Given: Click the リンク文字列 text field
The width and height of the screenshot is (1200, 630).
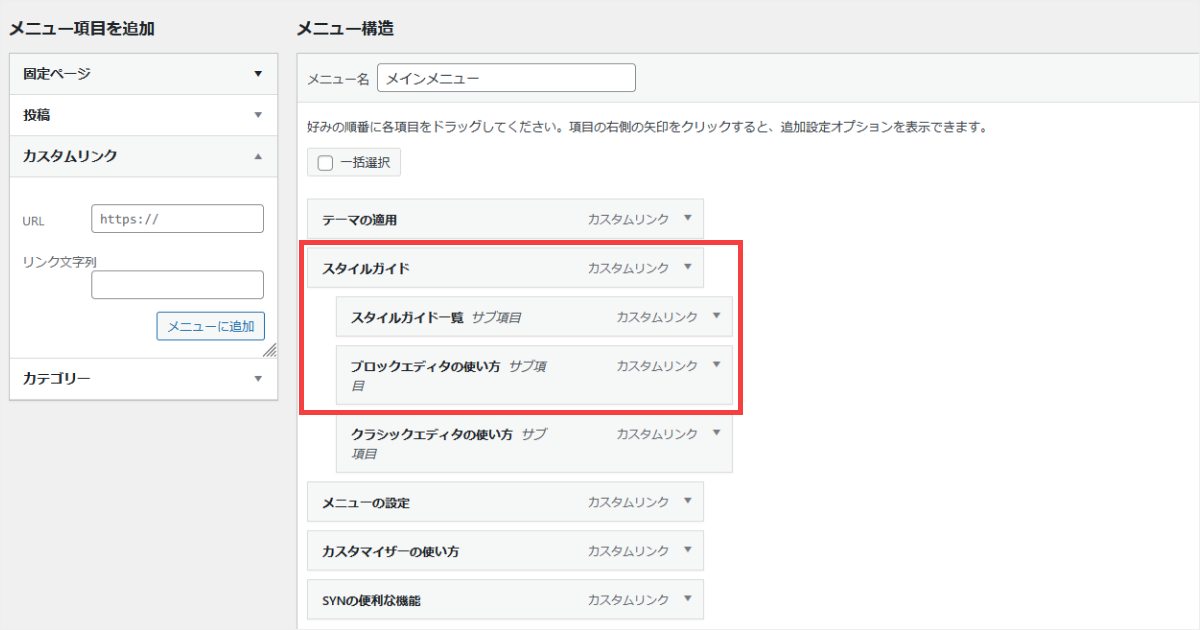Looking at the screenshot, I should coord(177,285).
